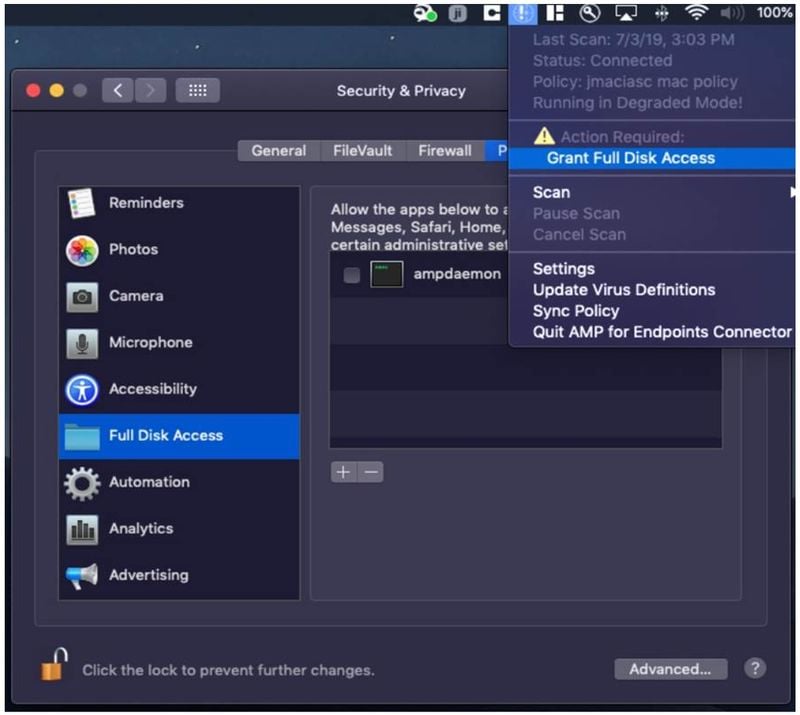Open the window layout panels icon in the menu bar
Image resolution: width=800 pixels, height=715 pixels.
click(x=555, y=13)
